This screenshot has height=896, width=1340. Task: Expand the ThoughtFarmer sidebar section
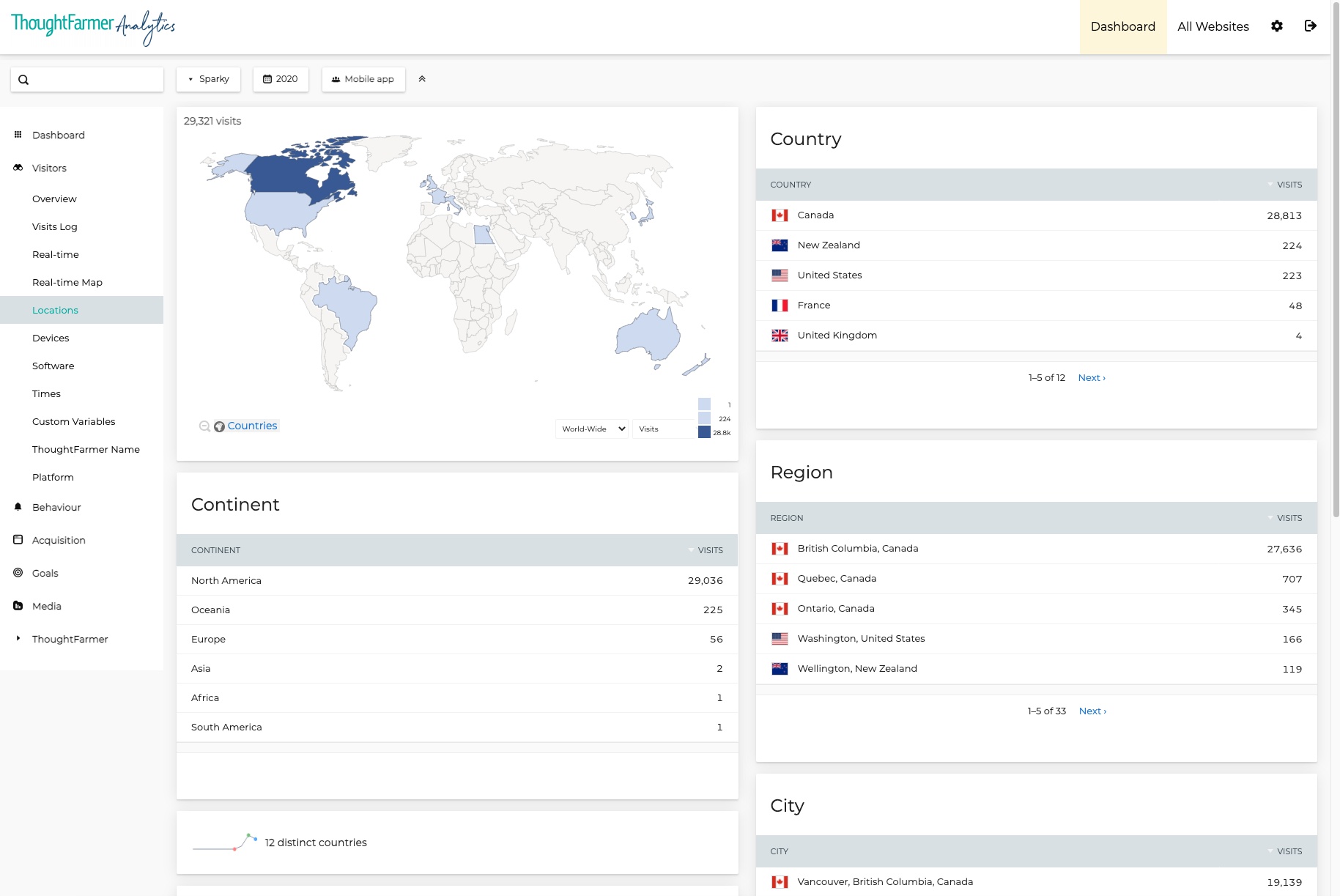[x=70, y=639]
